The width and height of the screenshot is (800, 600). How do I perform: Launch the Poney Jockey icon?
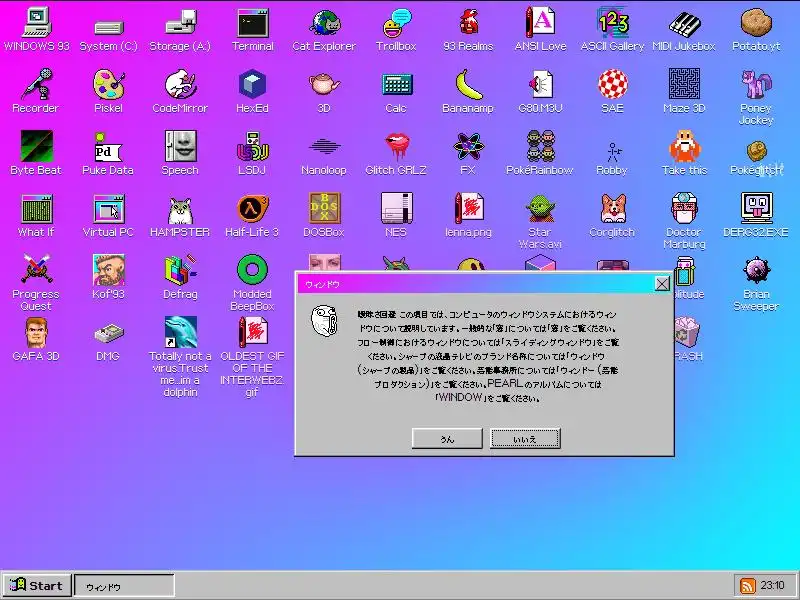coord(756,85)
